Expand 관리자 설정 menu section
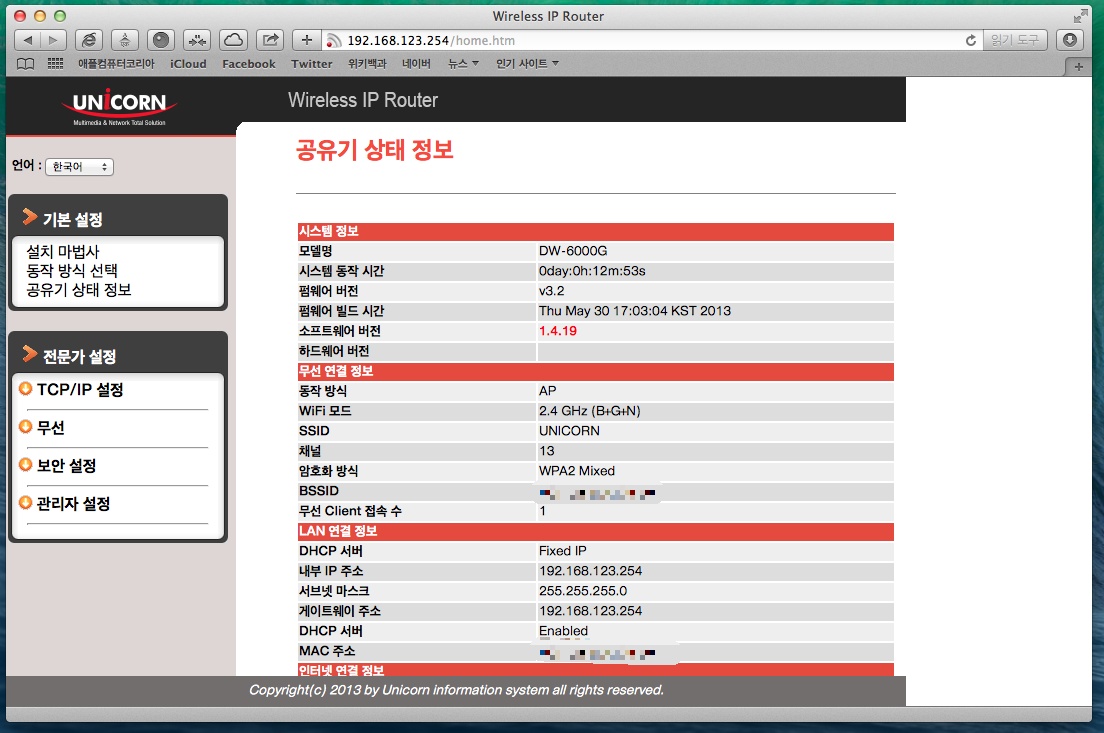The width and height of the screenshot is (1104, 733). [x=73, y=503]
